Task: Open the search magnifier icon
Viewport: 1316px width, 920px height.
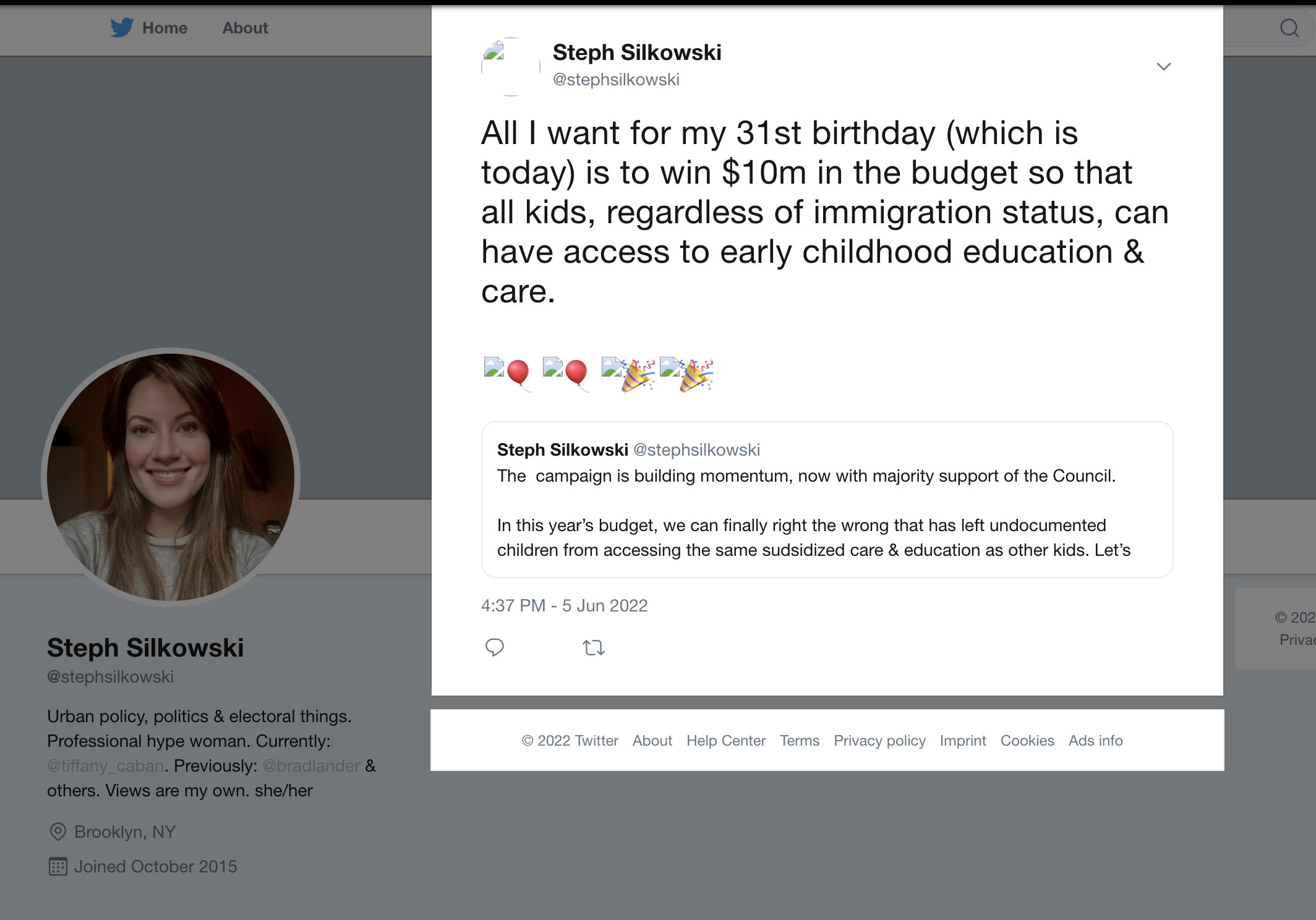Action: coord(1289,28)
